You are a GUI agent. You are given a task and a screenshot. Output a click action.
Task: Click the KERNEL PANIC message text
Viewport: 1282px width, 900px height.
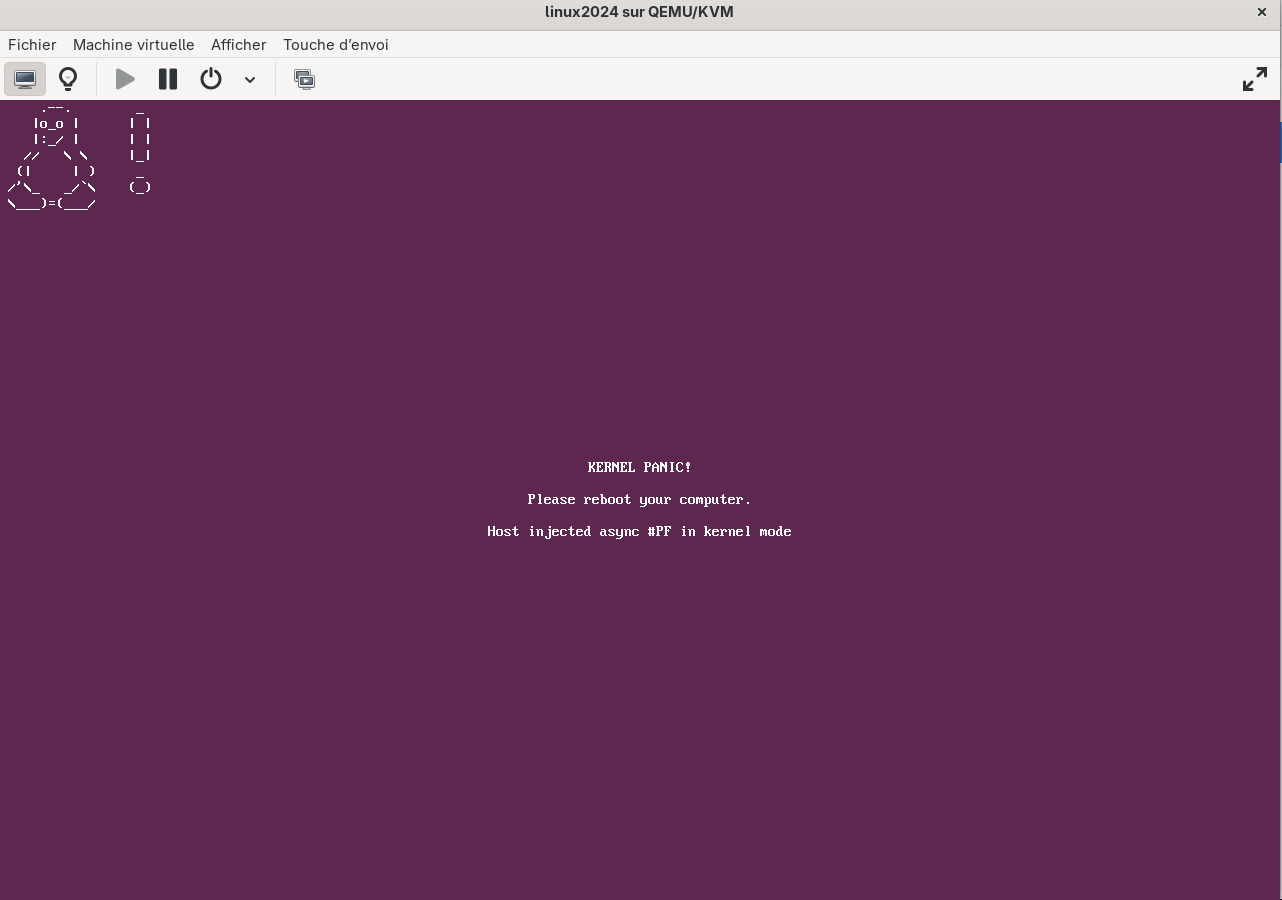(x=639, y=467)
